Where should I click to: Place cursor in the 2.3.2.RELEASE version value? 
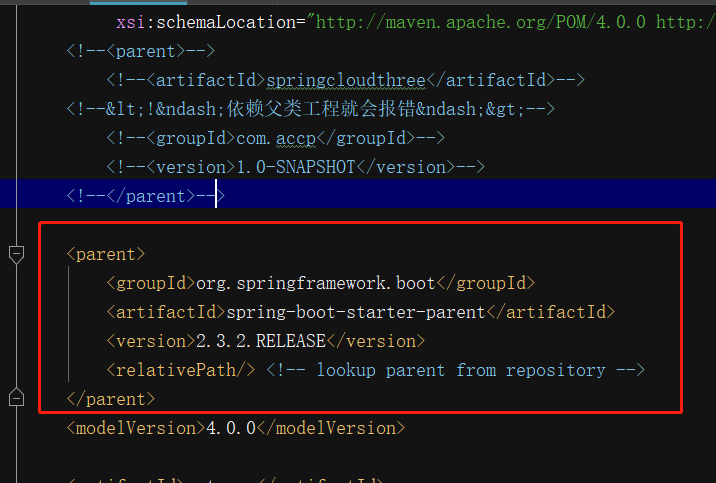[x=261, y=341]
